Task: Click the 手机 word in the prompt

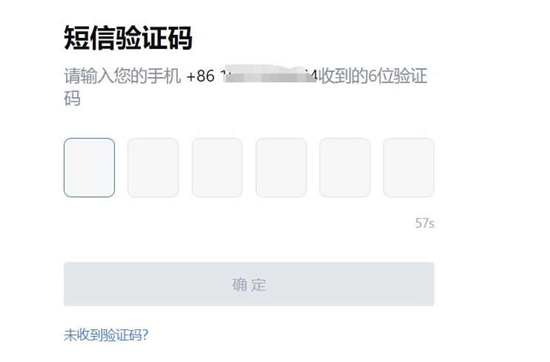Action: click(x=164, y=76)
